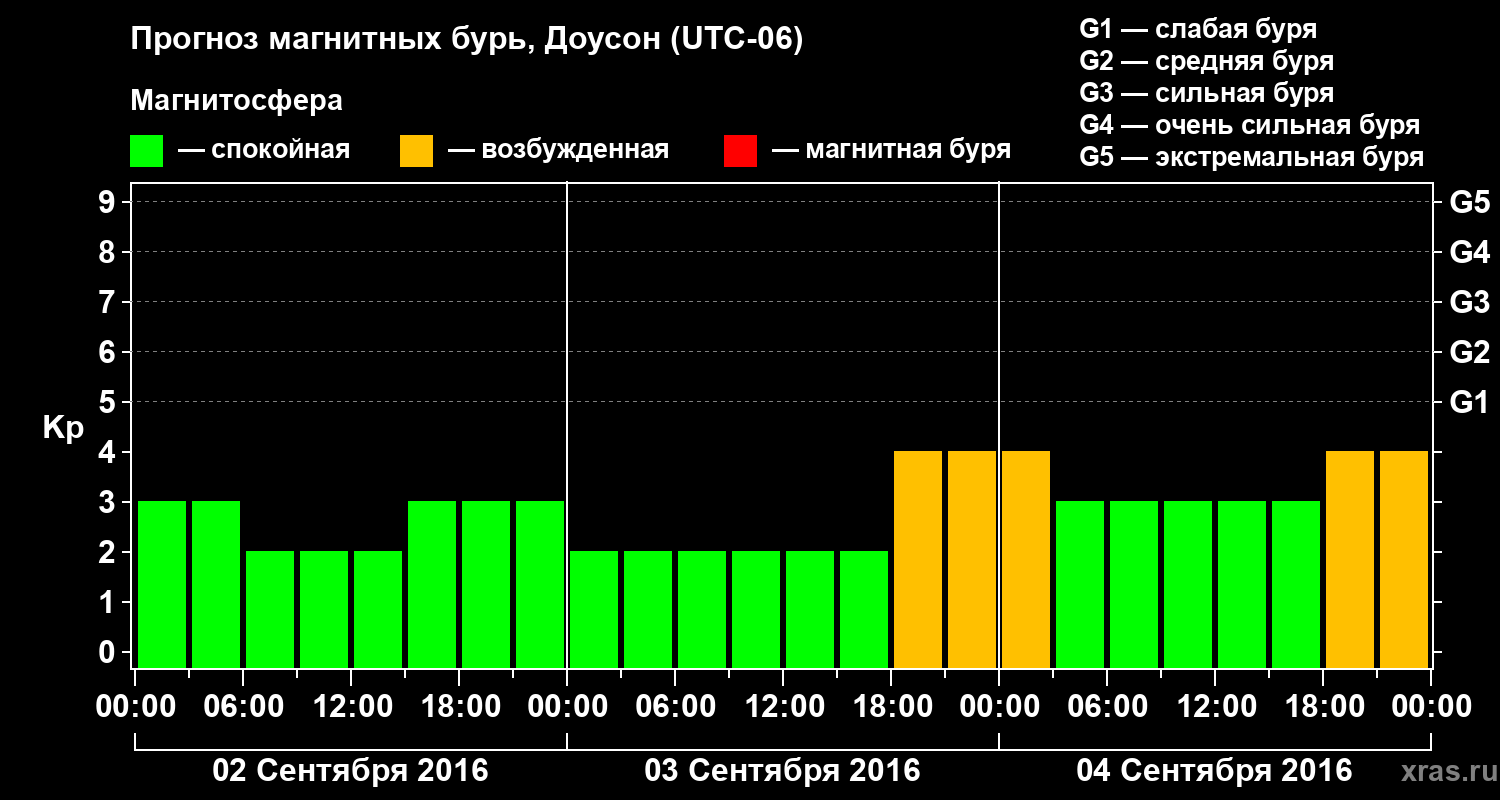Click the '— спокойная' legend label

tap(264, 151)
